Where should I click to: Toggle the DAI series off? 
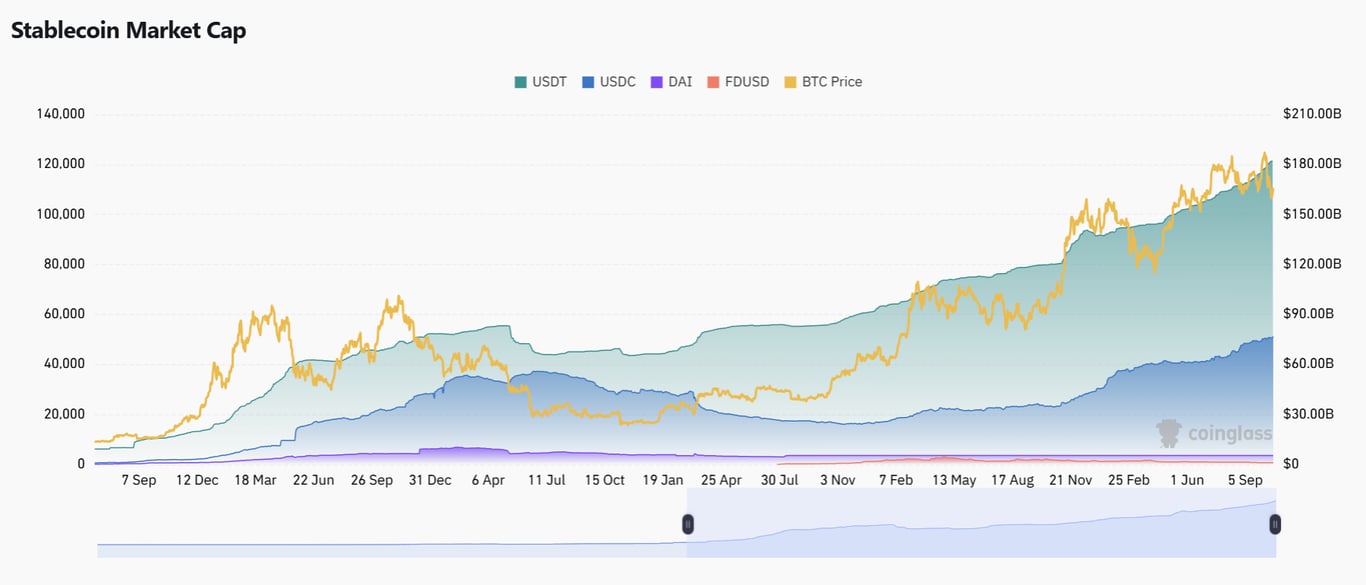tap(672, 81)
